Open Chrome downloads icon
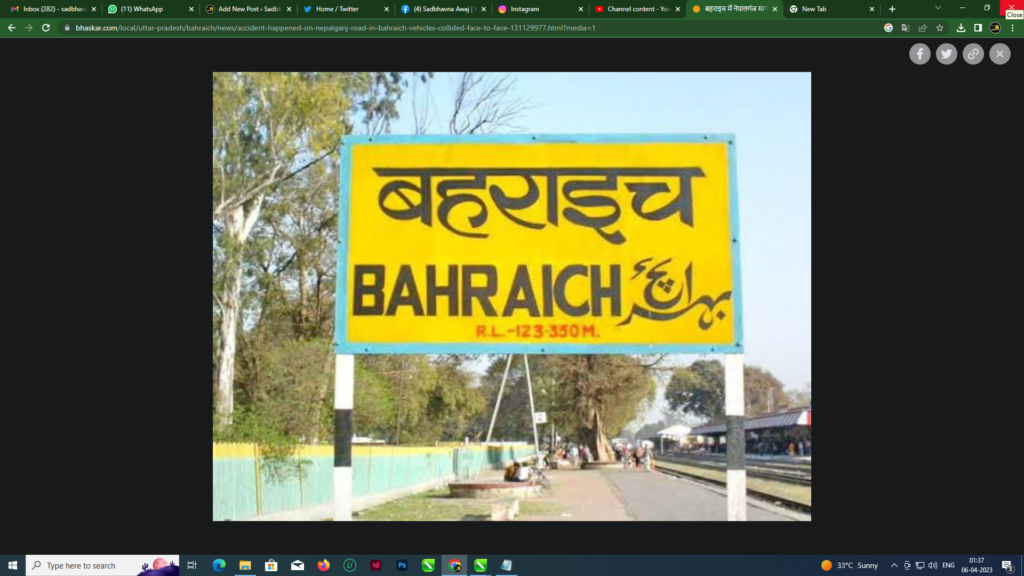1024x576 pixels. point(961,28)
